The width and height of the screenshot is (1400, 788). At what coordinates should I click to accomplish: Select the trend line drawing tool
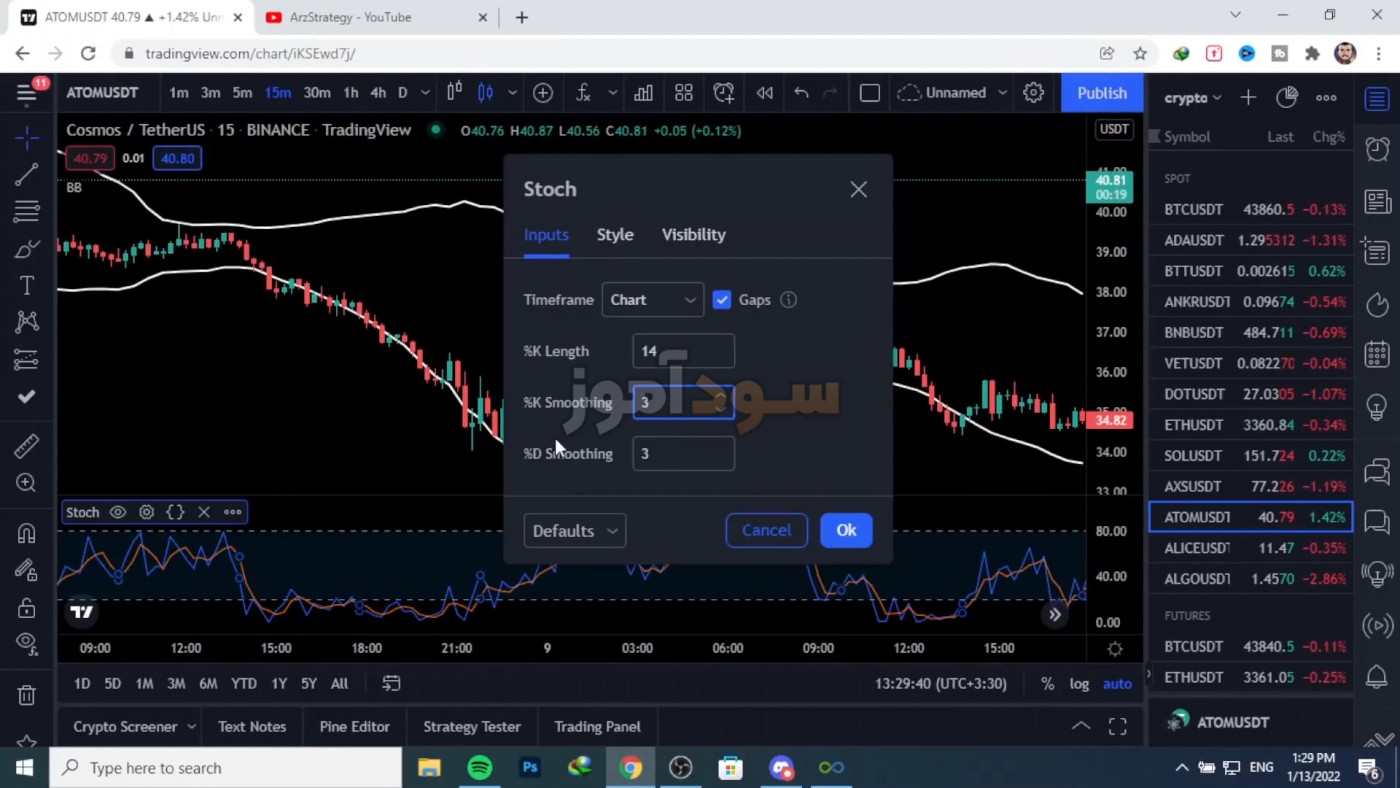(x=27, y=174)
